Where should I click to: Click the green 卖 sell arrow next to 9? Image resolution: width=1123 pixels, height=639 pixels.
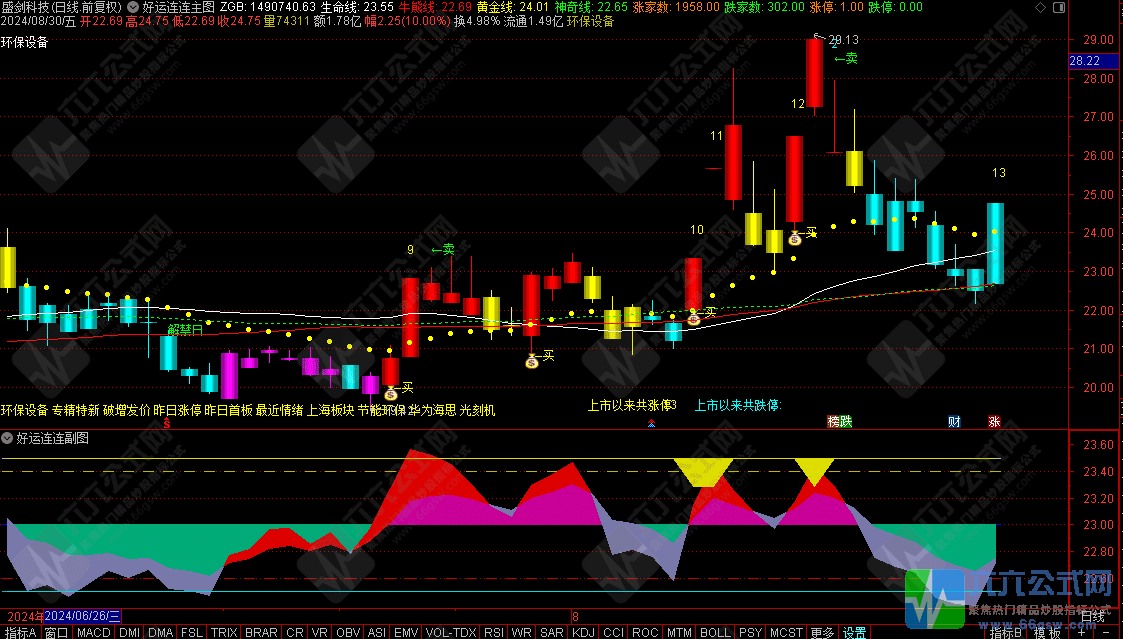(443, 249)
